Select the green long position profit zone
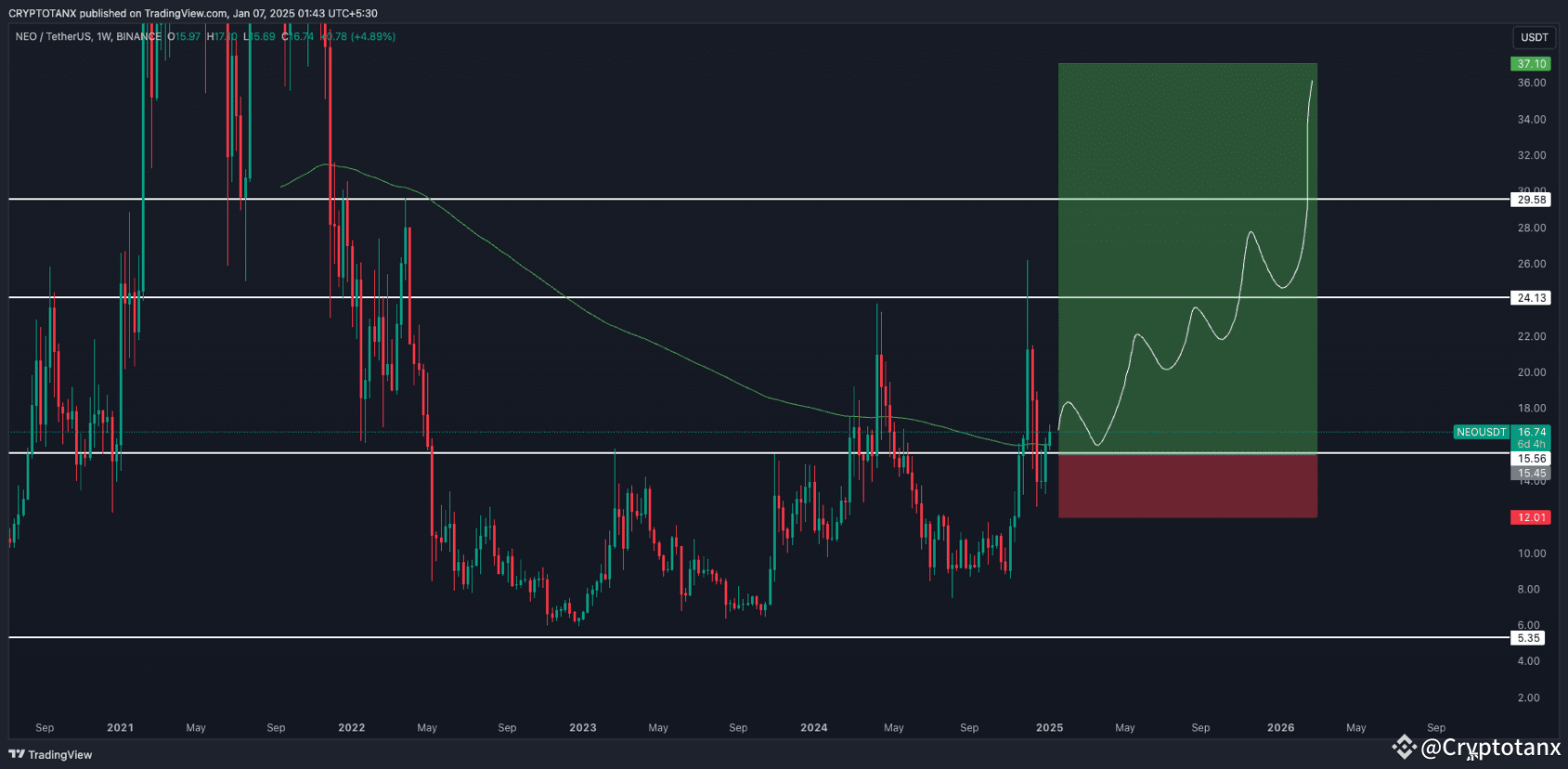The width and height of the screenshot is (1568, 769). [1187, 258]
